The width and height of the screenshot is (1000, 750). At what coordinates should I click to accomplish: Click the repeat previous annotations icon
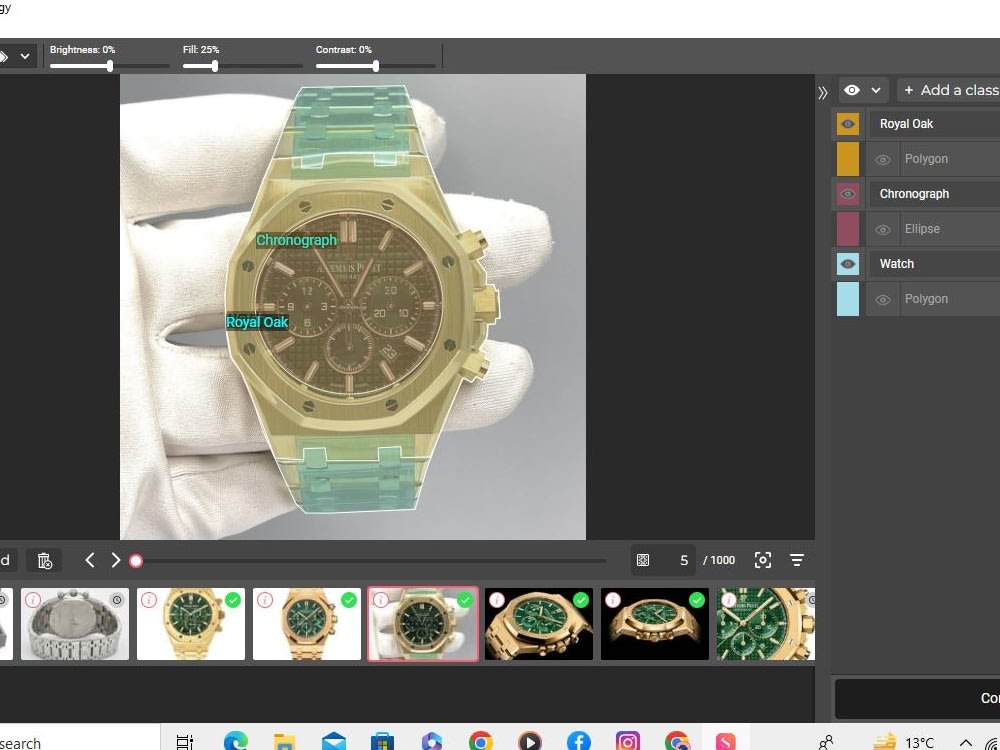pyautogui.click(x=44, y=560)
